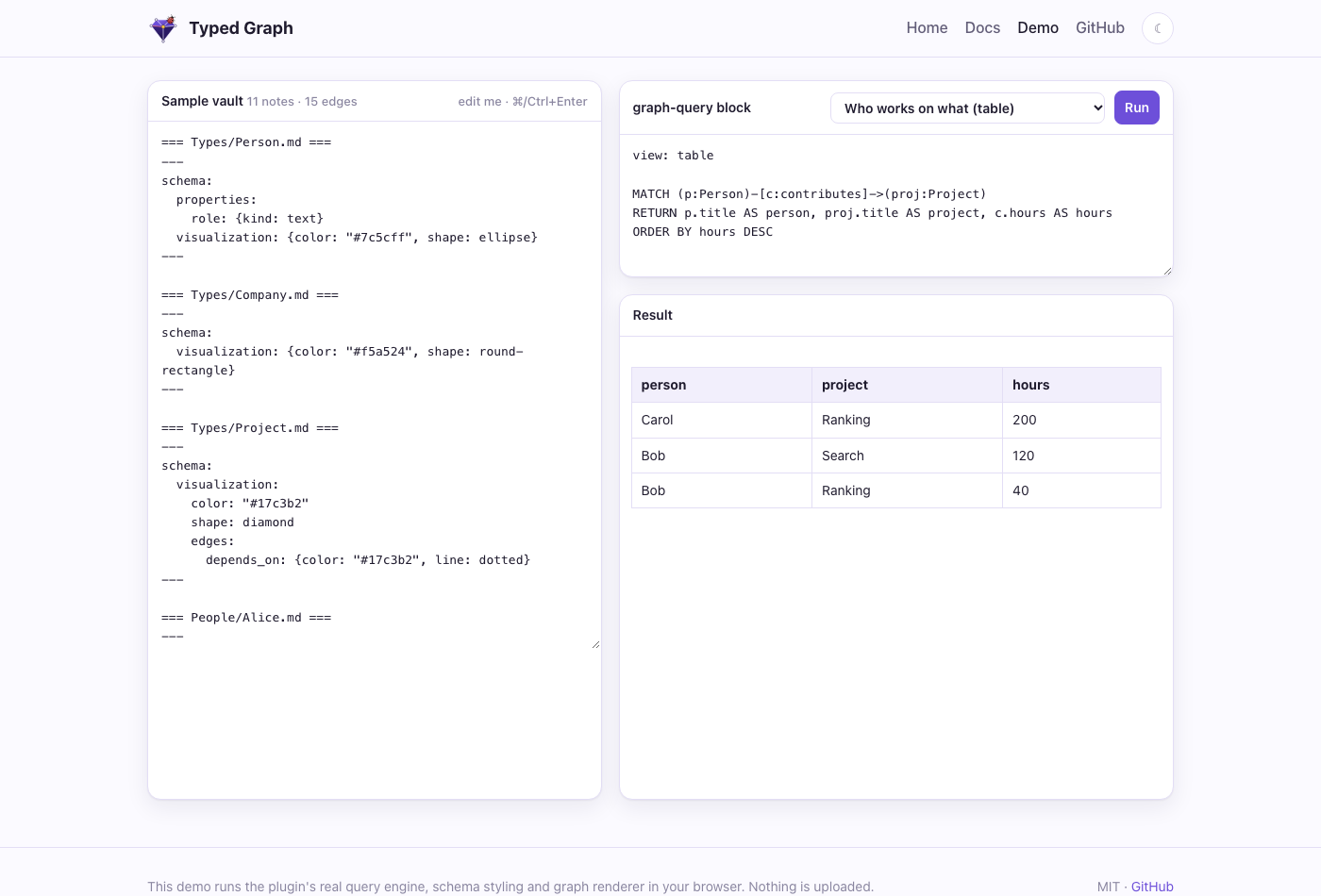Toggle dark mode moon button
This screenshot has width=1321, height=896.
tap(1158, 28)
